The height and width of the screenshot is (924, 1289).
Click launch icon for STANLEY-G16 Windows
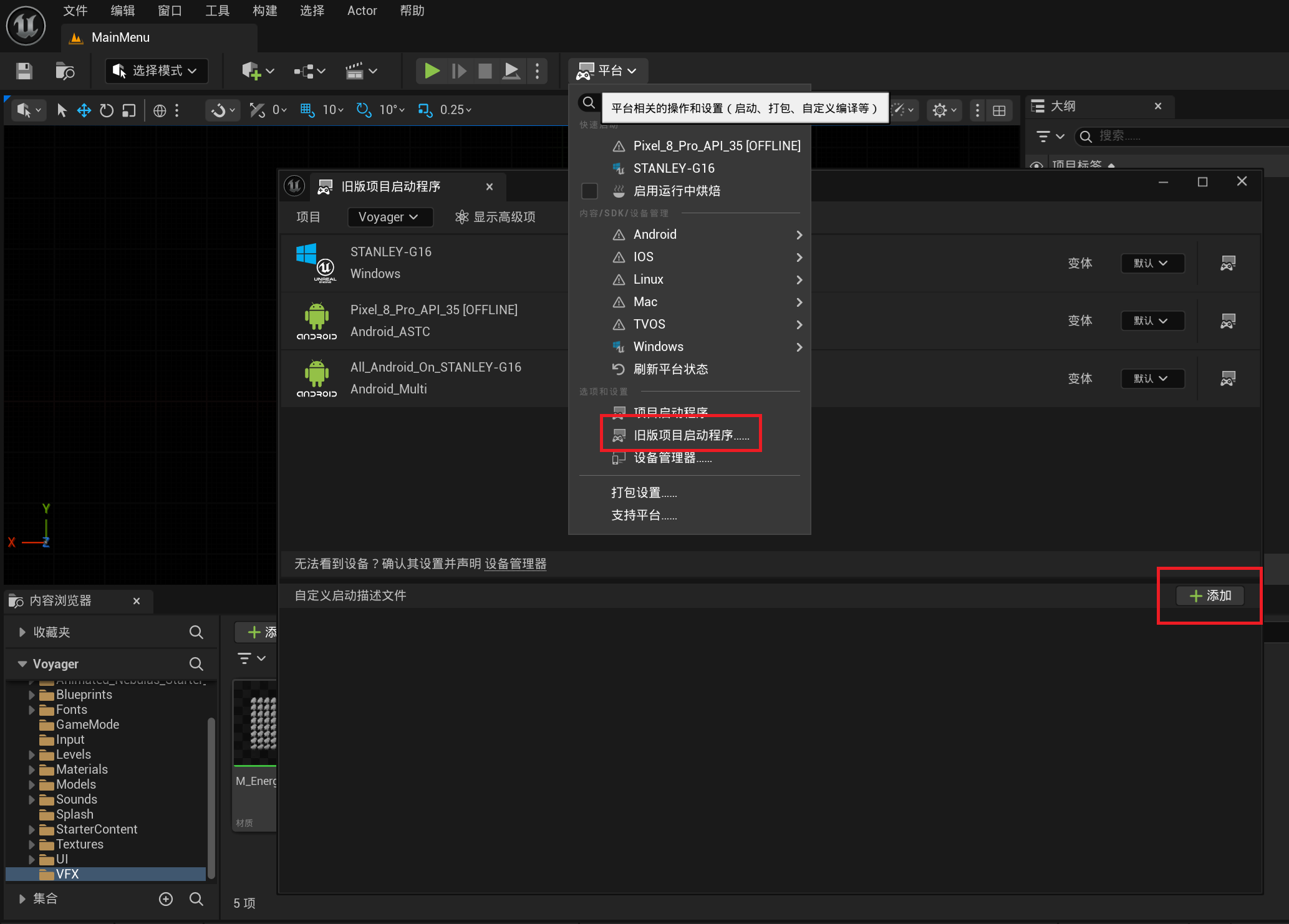(x=1227, y=263)
